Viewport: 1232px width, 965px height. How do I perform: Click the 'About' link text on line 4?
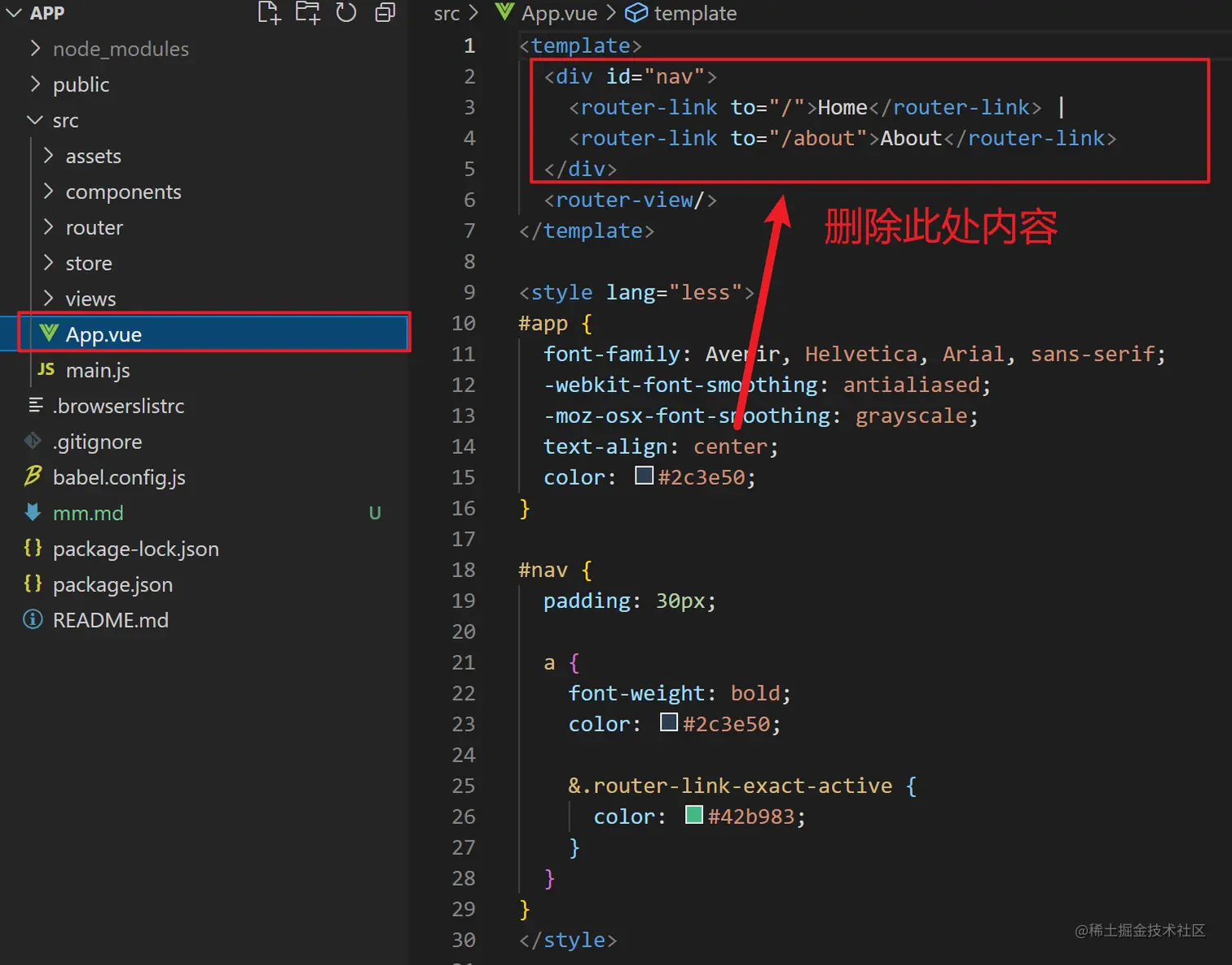click(x=911, y=139)
